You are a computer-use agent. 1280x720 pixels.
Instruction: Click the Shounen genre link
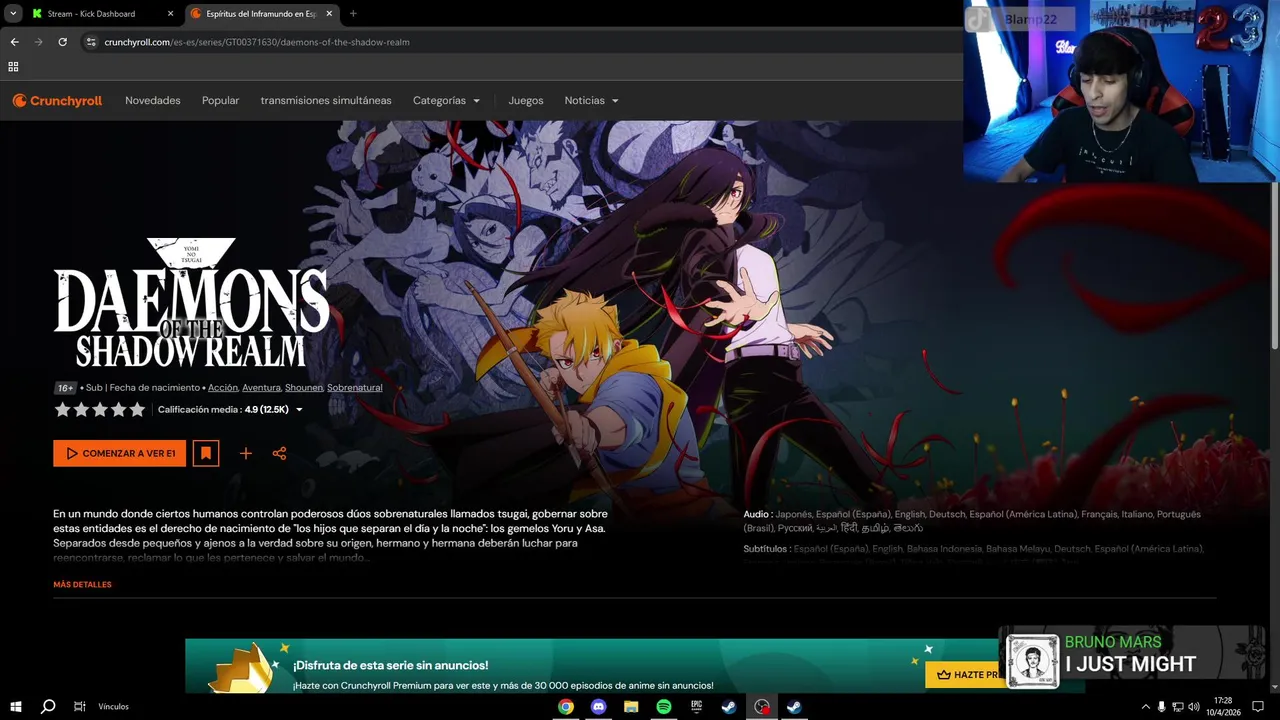(x=304, y=388)
